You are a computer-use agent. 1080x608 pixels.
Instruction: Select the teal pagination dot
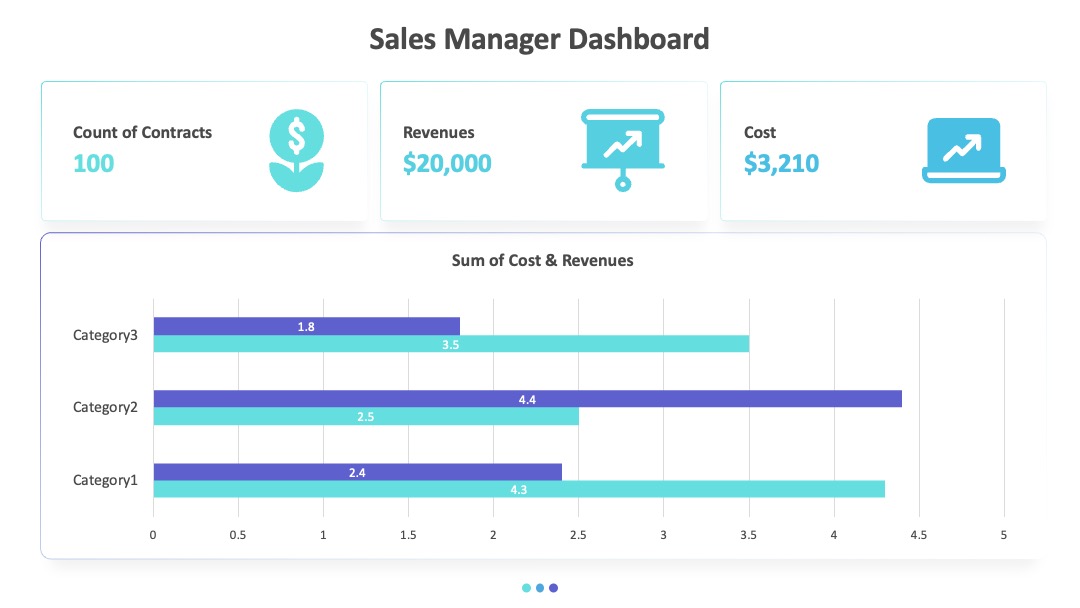(x=526, y=588)
